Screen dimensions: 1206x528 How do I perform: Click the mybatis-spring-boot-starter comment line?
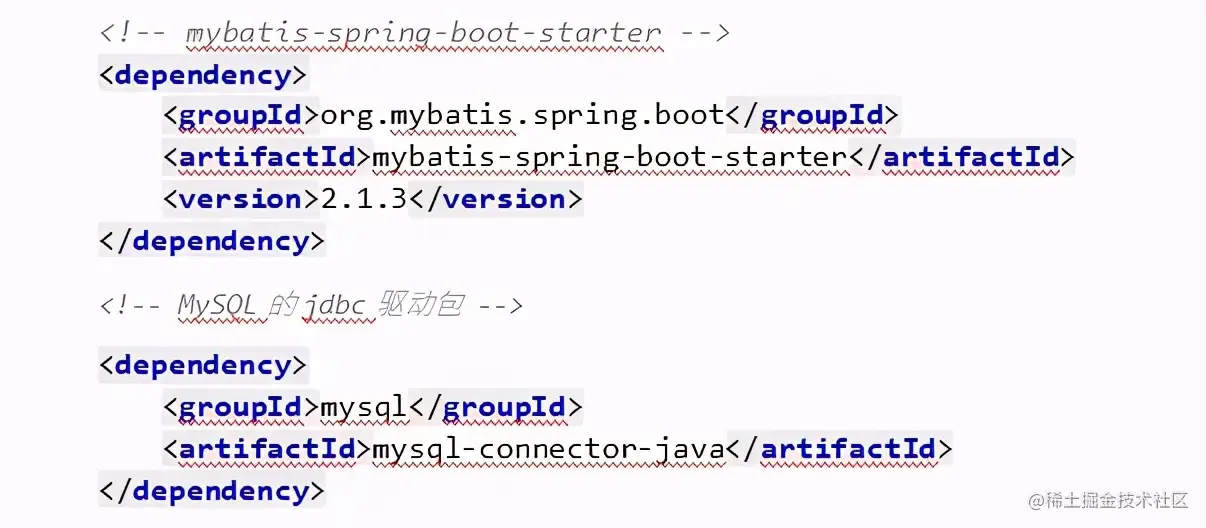point(415,33)
